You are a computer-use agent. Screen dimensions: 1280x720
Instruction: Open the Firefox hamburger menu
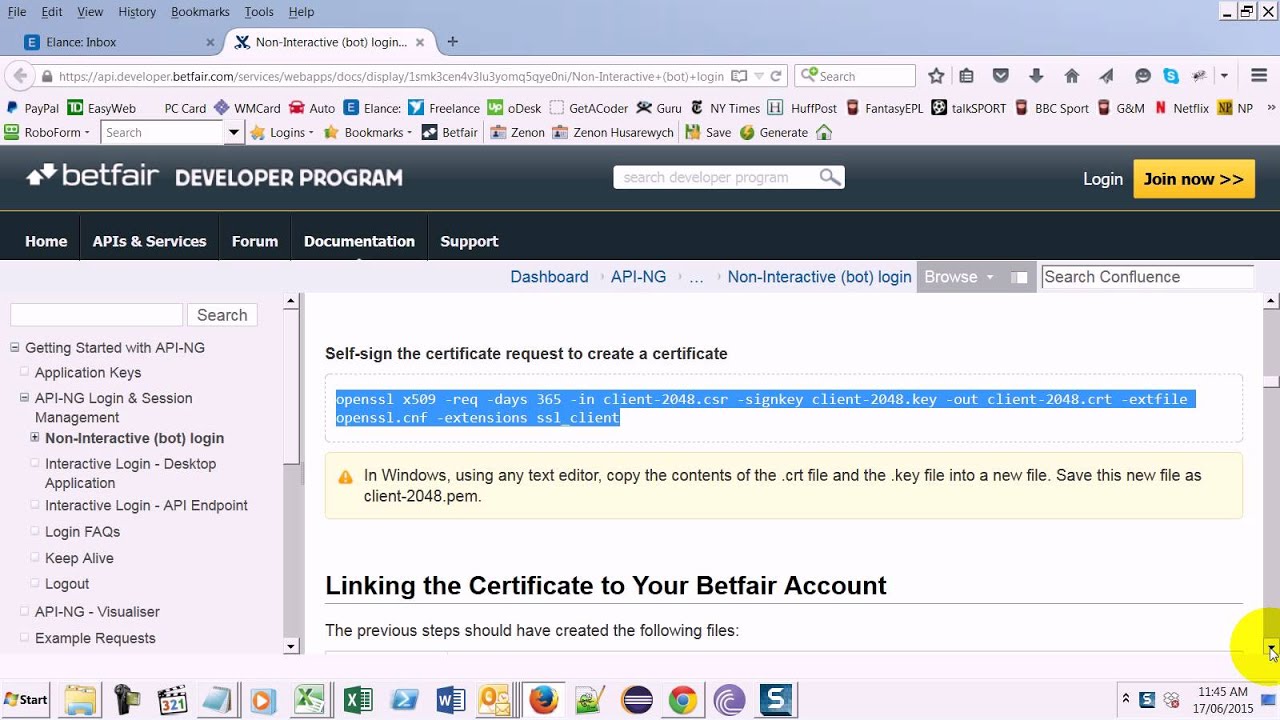(1259, 76)
